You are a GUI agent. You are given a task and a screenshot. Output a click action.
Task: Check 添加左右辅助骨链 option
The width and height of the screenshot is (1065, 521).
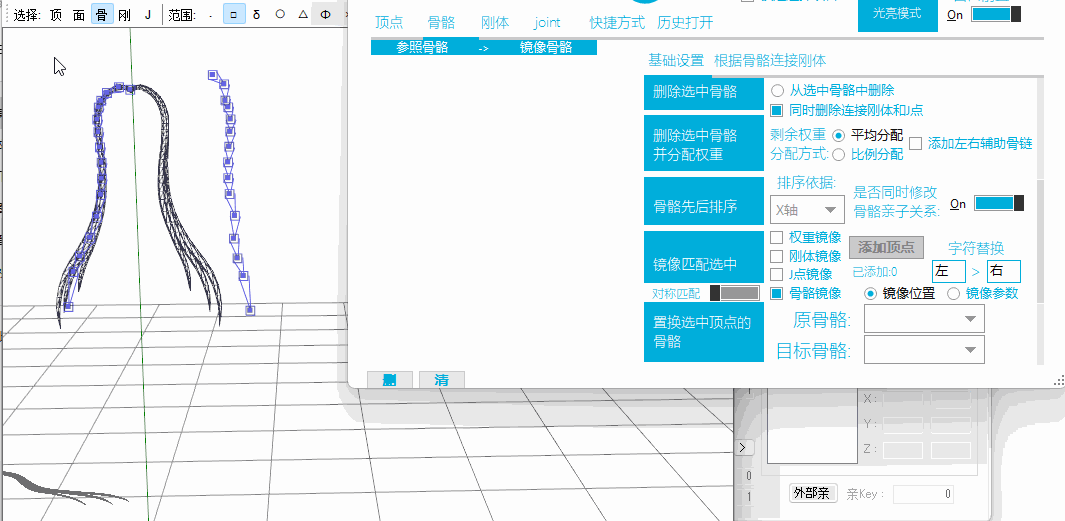[916, 144]
